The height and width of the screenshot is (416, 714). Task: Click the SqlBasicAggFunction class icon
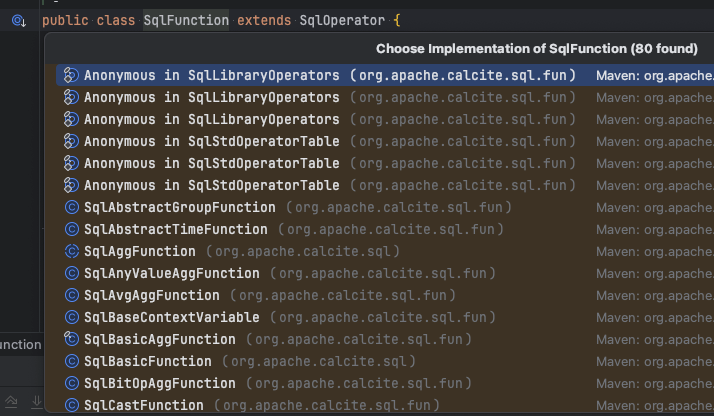pos(71,339)
